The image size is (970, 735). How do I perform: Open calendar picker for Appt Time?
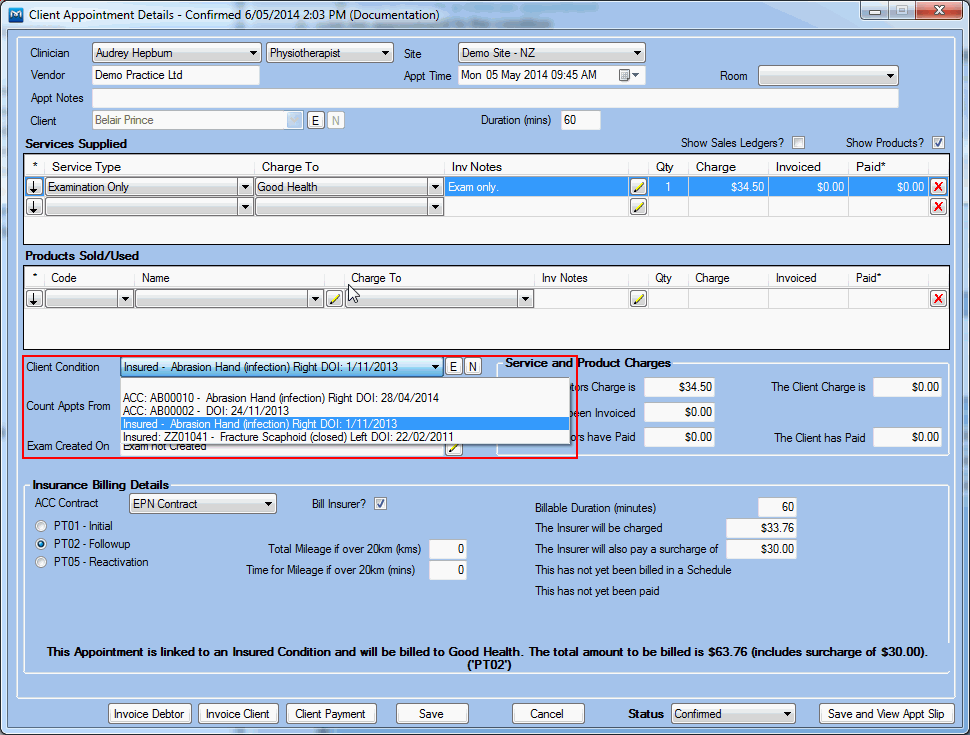(x=625, y=76)
